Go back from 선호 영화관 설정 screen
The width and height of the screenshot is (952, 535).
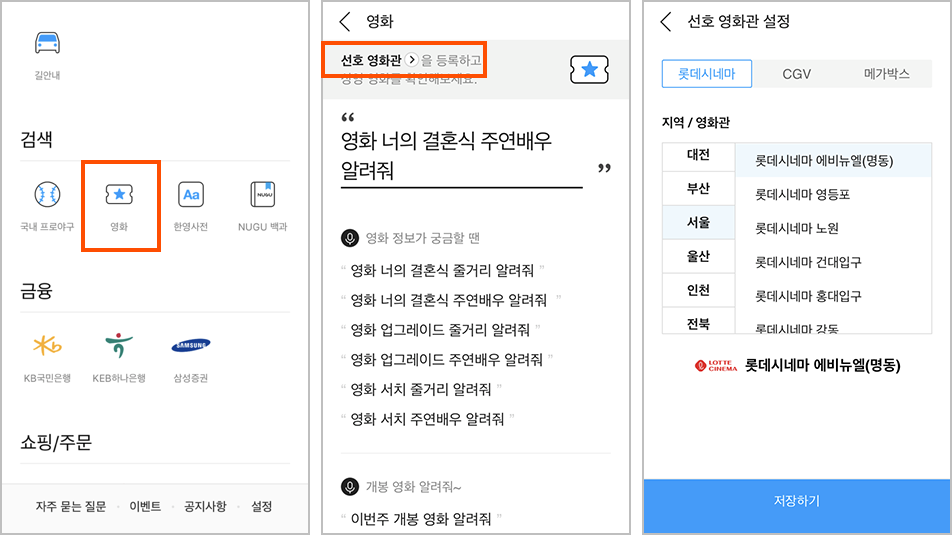(x=666, y=22)
